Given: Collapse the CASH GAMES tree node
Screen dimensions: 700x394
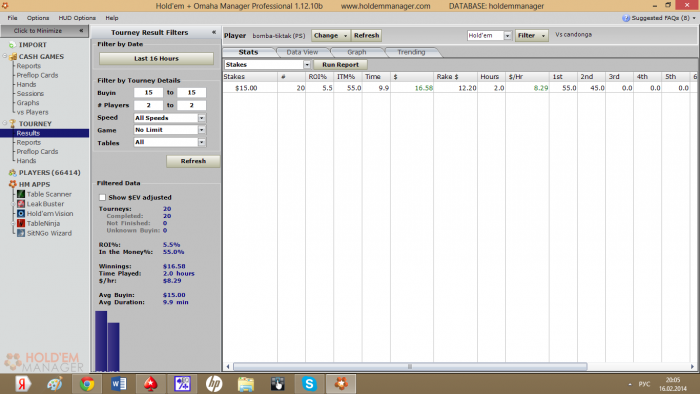Looking at the screenshot, I should click(x=5, y=56).
